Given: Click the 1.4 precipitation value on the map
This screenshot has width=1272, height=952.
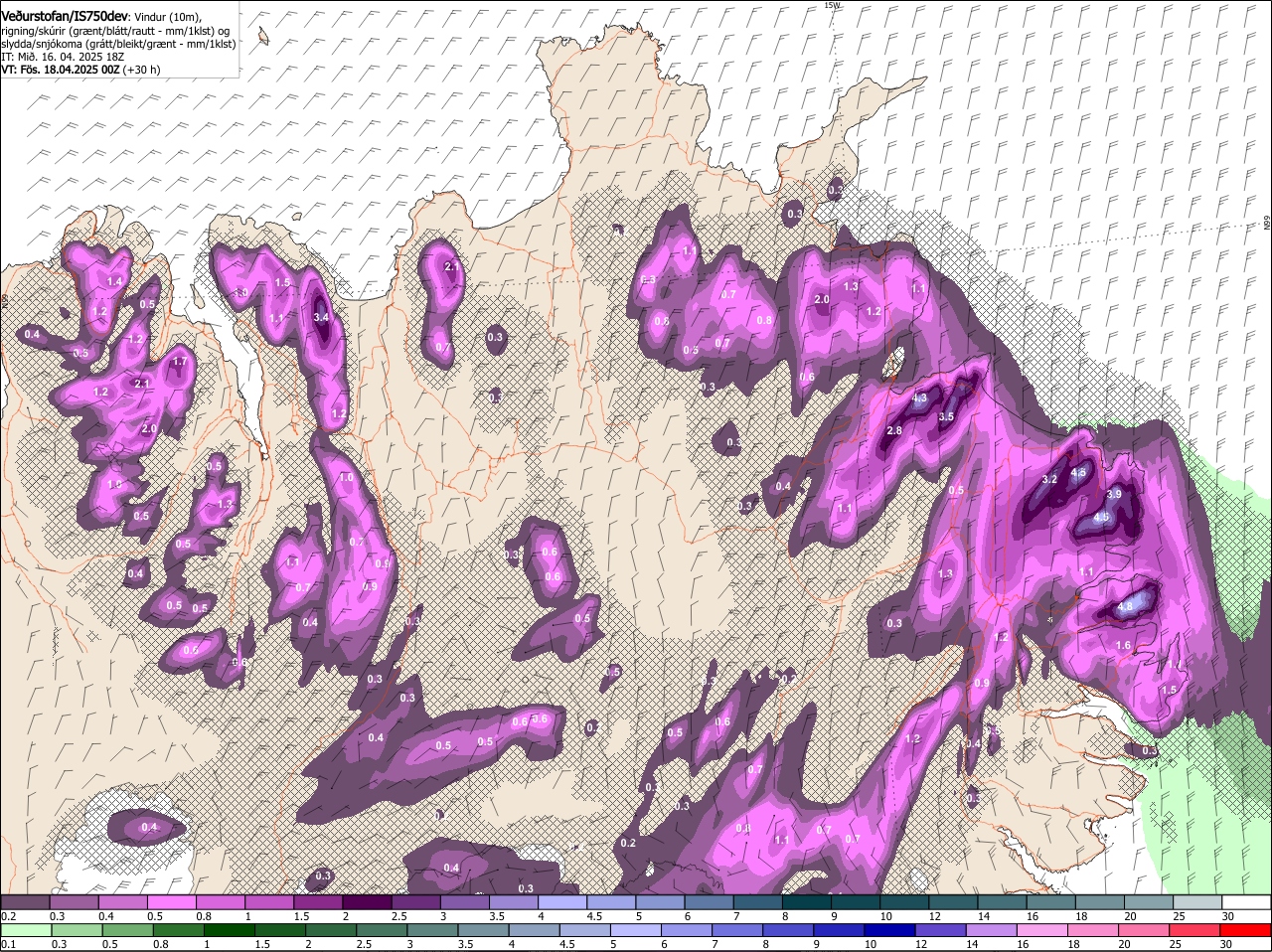Looking at the screenshot, I should [114, 282].
